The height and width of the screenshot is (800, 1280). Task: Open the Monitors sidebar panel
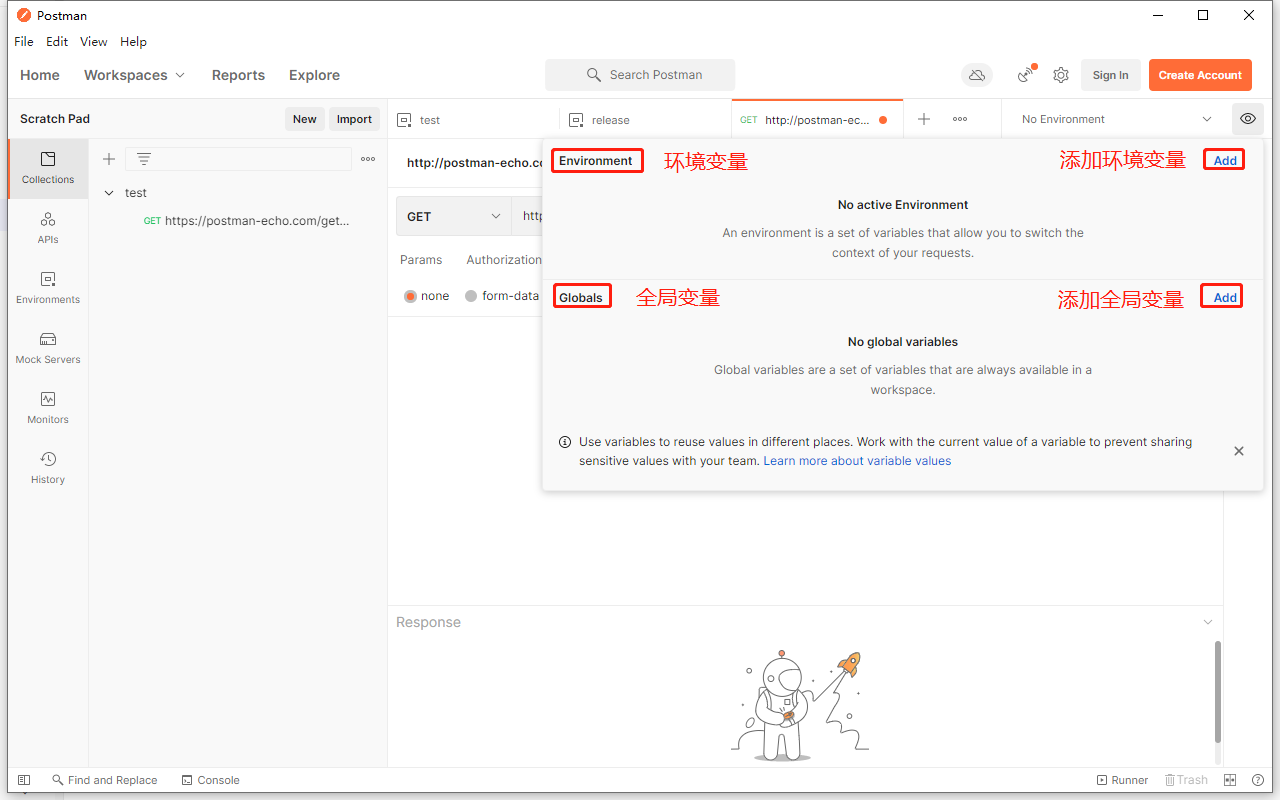(48, 408)
